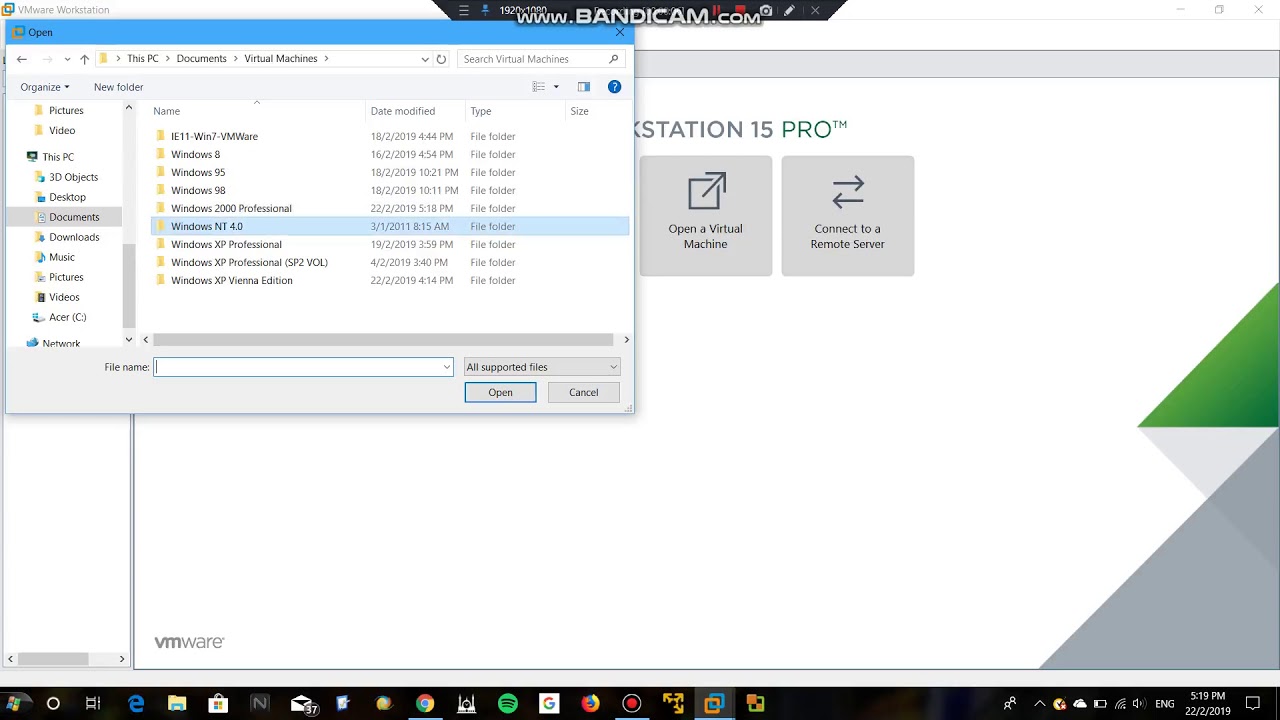Click the Bandicam pencil draw icon
This screenshot has height=720, width=1280.
(x=789, y=11)
